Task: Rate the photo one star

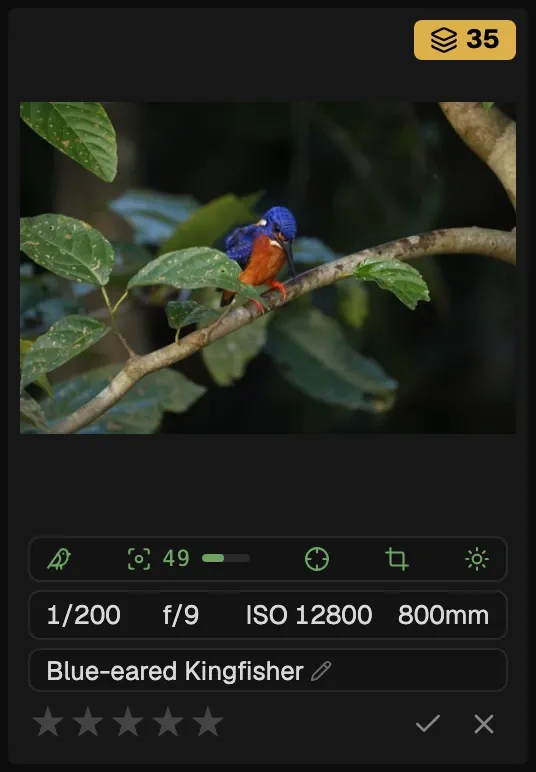Action: (48, 722)
